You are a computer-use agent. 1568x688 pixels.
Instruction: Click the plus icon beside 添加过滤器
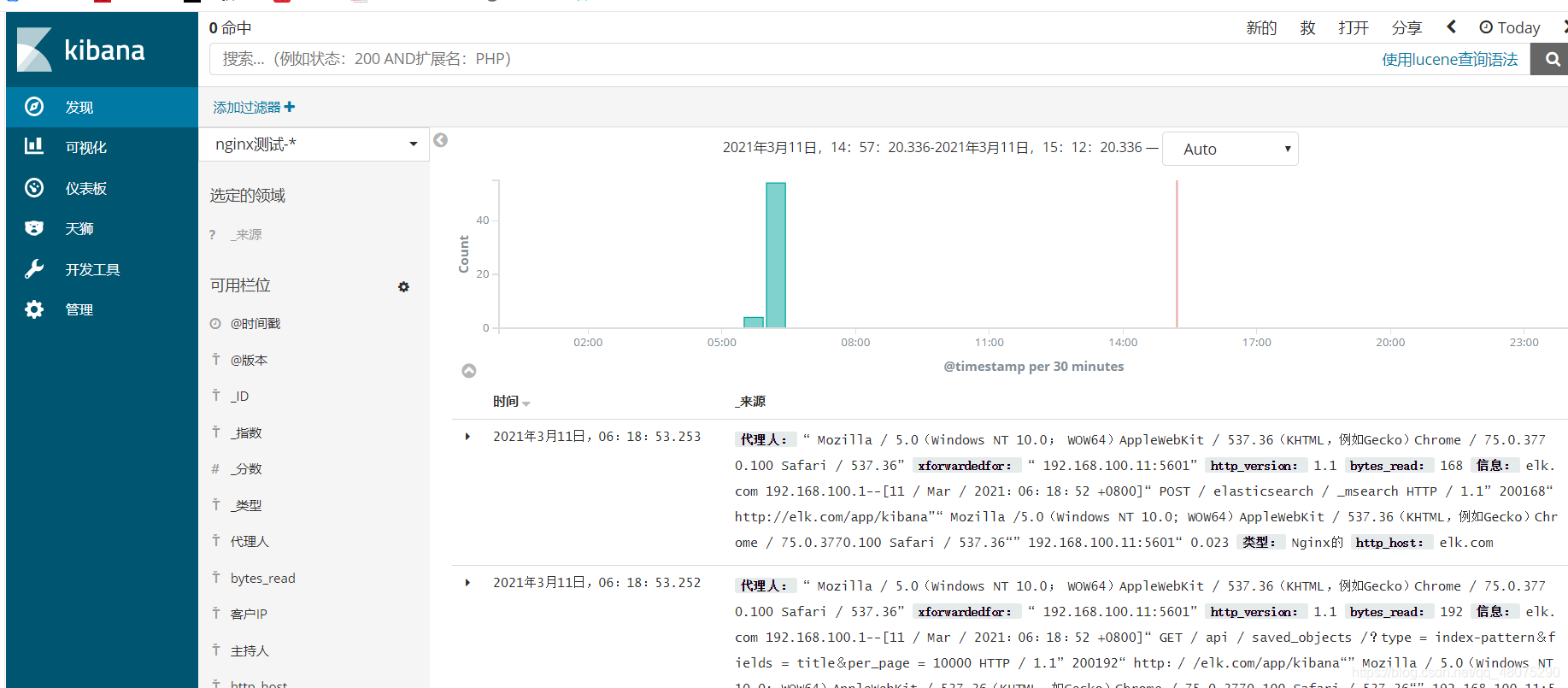[x=290, y=107]
